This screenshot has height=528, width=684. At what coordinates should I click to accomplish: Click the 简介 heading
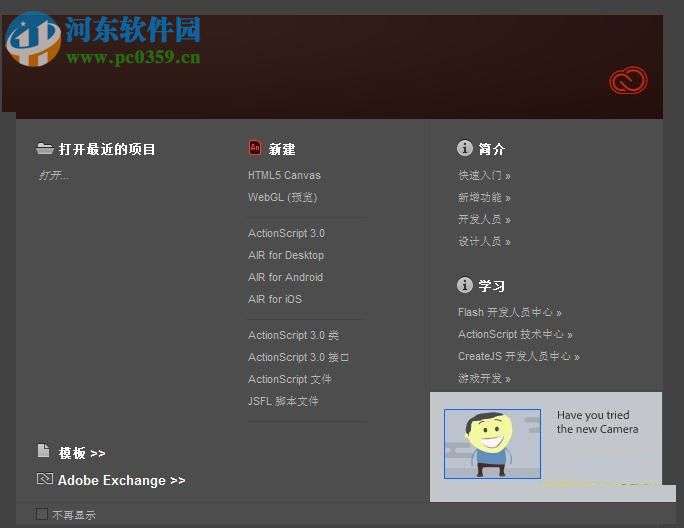coord(492,149)
